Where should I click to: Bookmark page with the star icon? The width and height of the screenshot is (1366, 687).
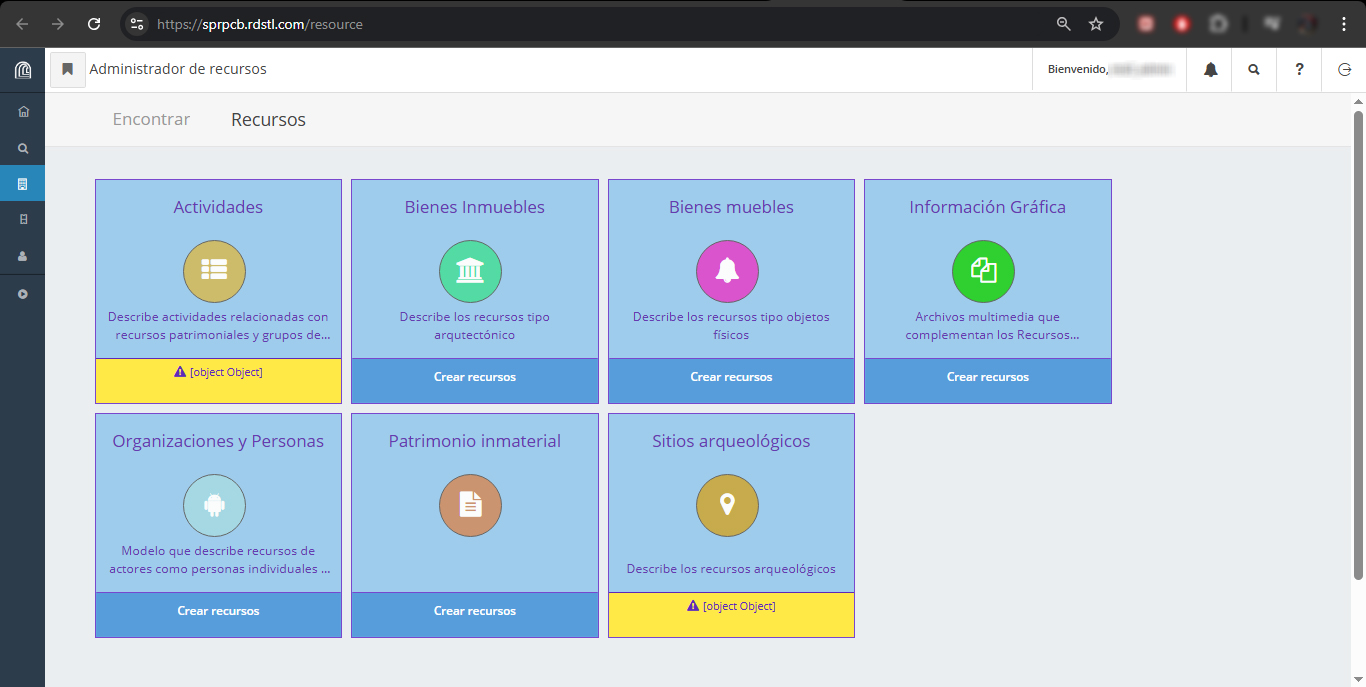(1096, 24)
